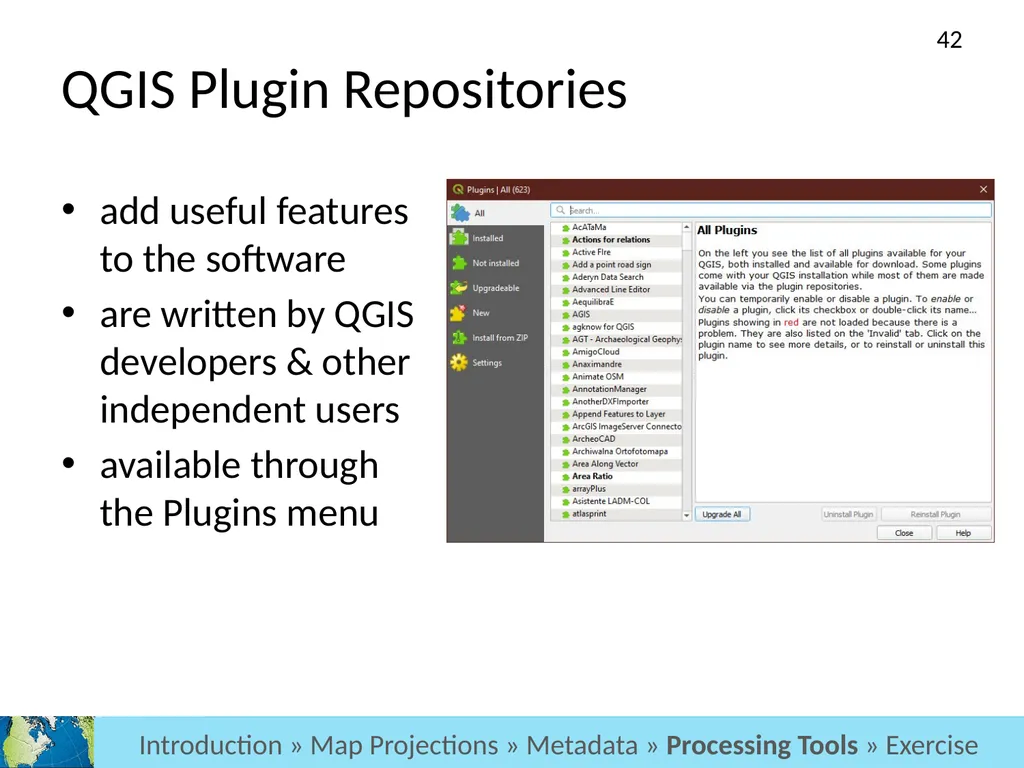The height and width of the screenshot is (768, 1024).
Task: Select Asistente LADM-COL plugin
Action: pyautogui.click(x=616, y=501)
